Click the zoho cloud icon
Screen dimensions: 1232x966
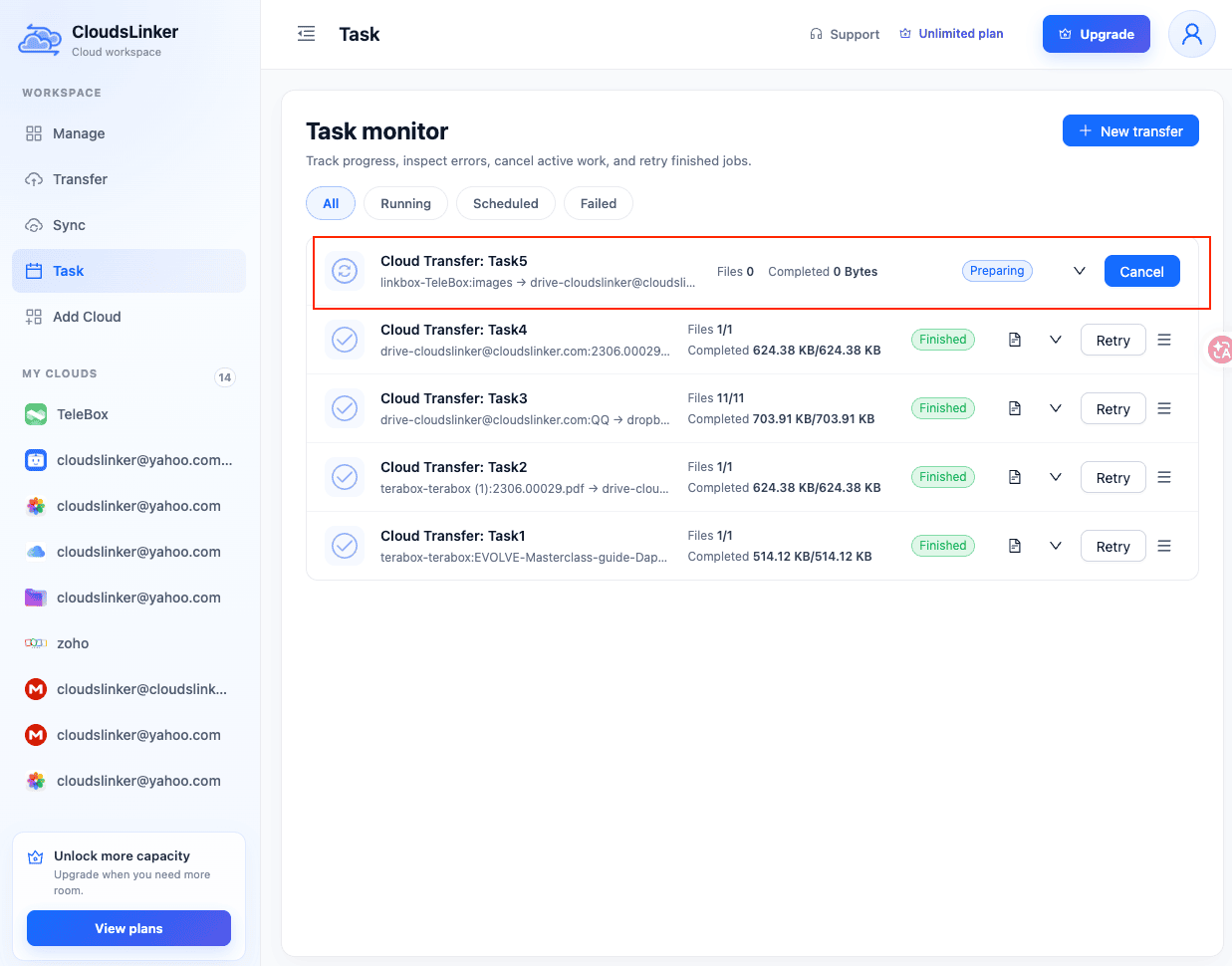tap(36, 643)
